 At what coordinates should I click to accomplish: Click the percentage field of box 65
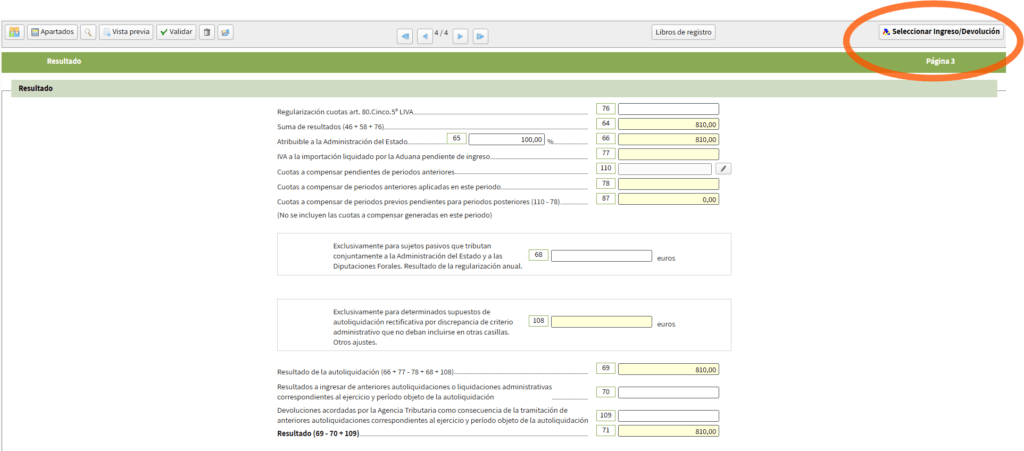(x=507, y=139)
